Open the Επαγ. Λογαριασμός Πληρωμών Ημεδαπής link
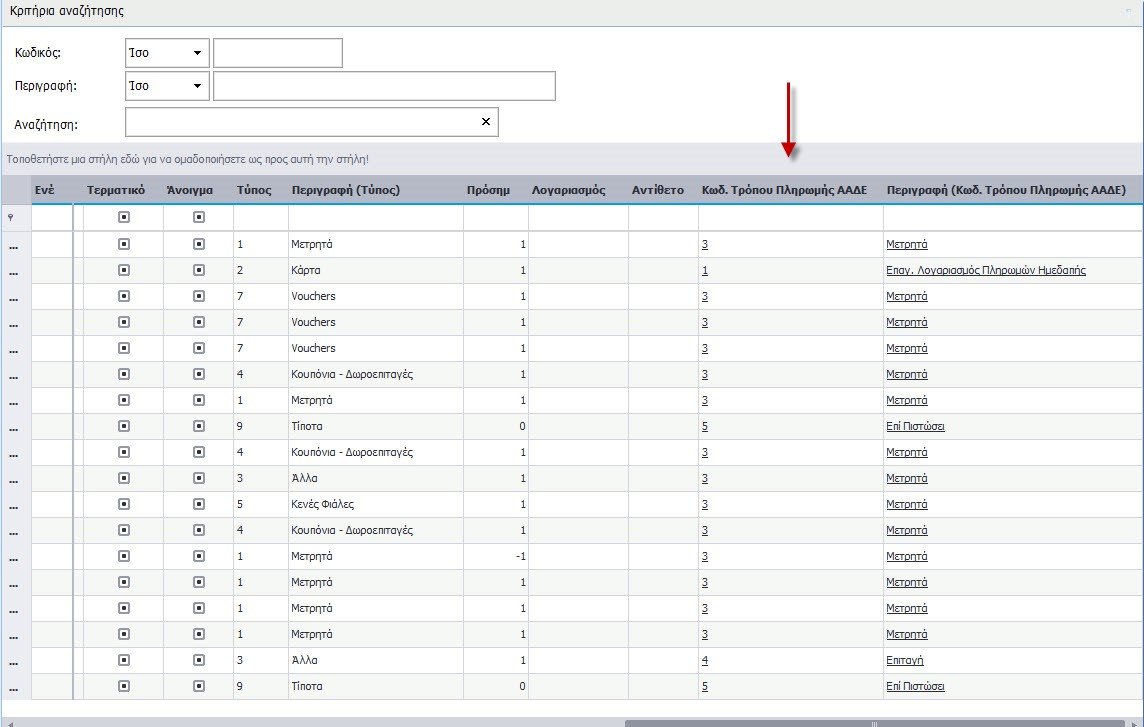Image resolution: width=1144 pixels, height=727 pixels. tap(985, 270)
